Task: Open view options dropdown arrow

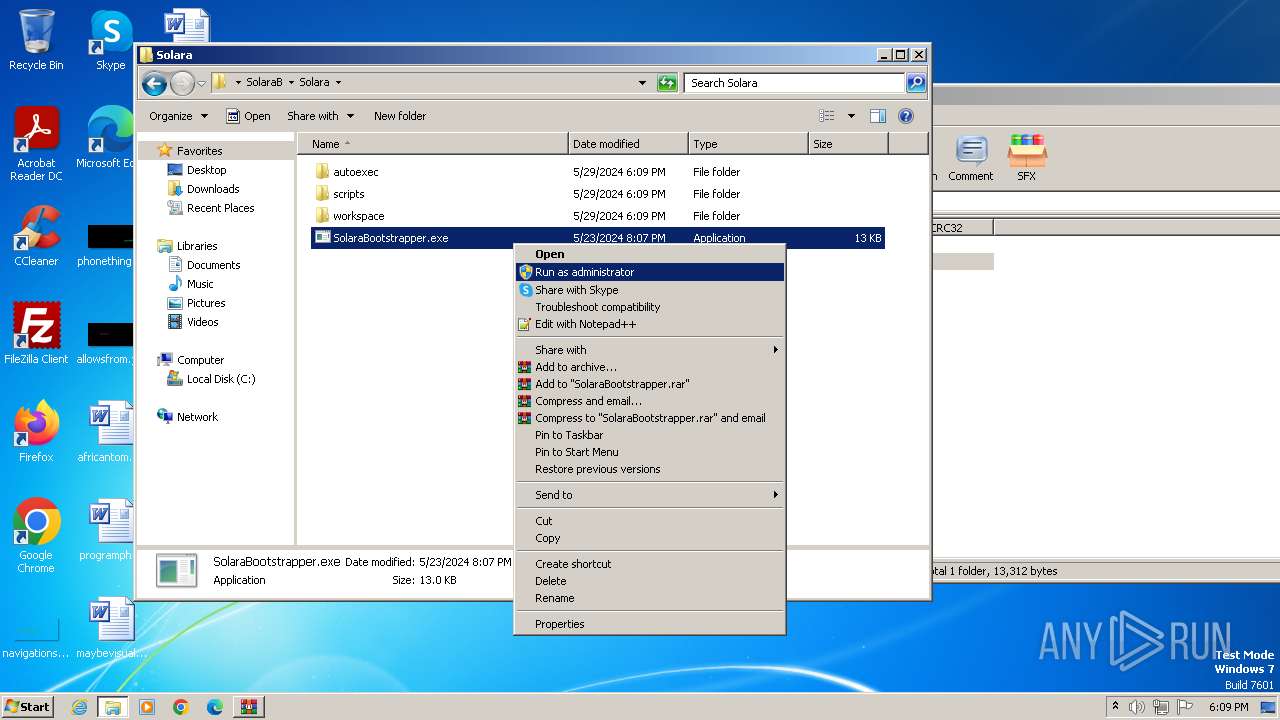Action: [x=851, y=116]
